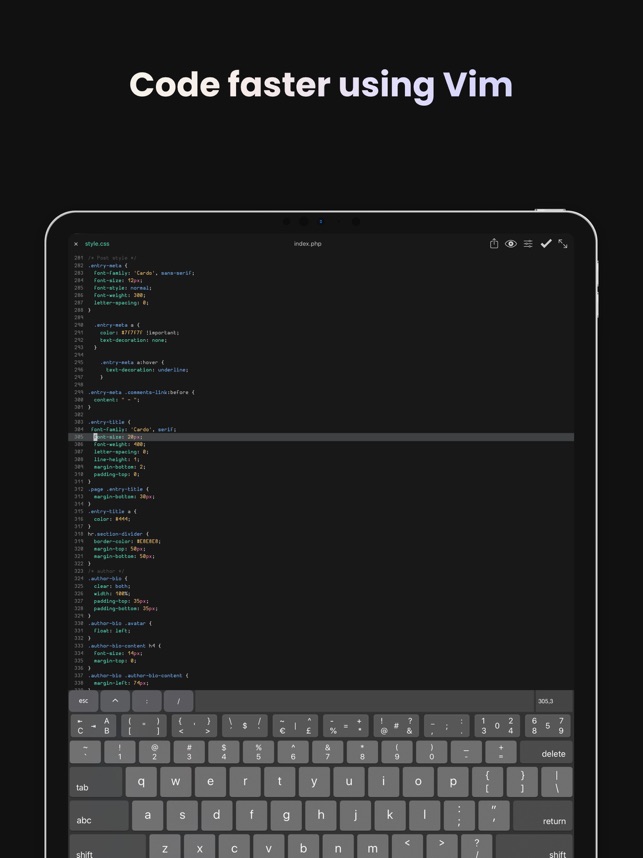Image resolution: width=643 pixels, height=858 pixels.
Task: Tap the underscore semicolon colon cluster key
Action: click(447, 726)
